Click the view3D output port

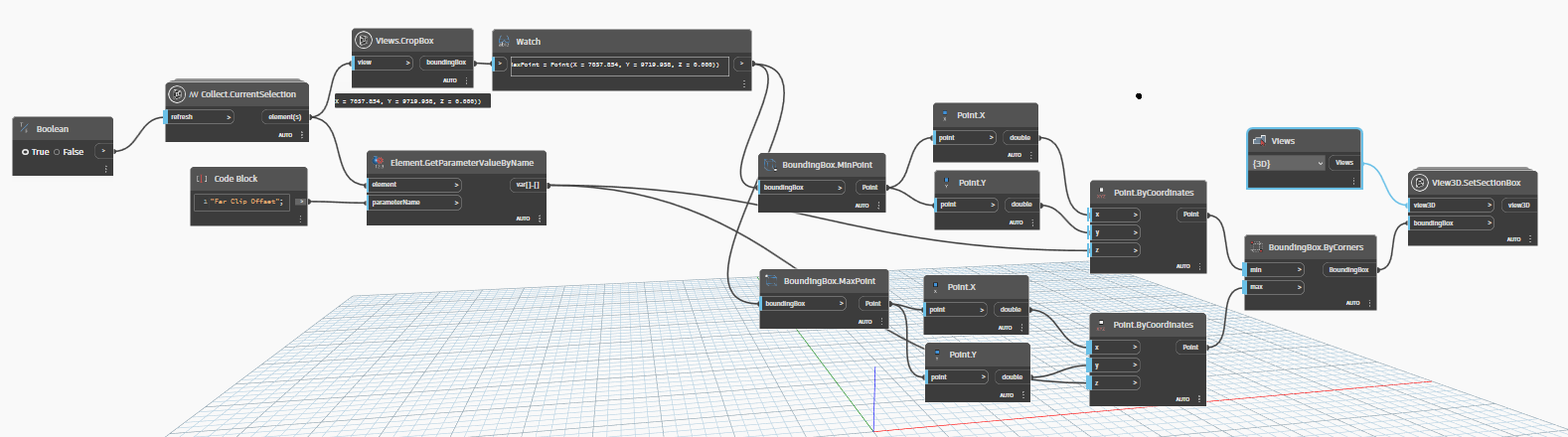1519,206
